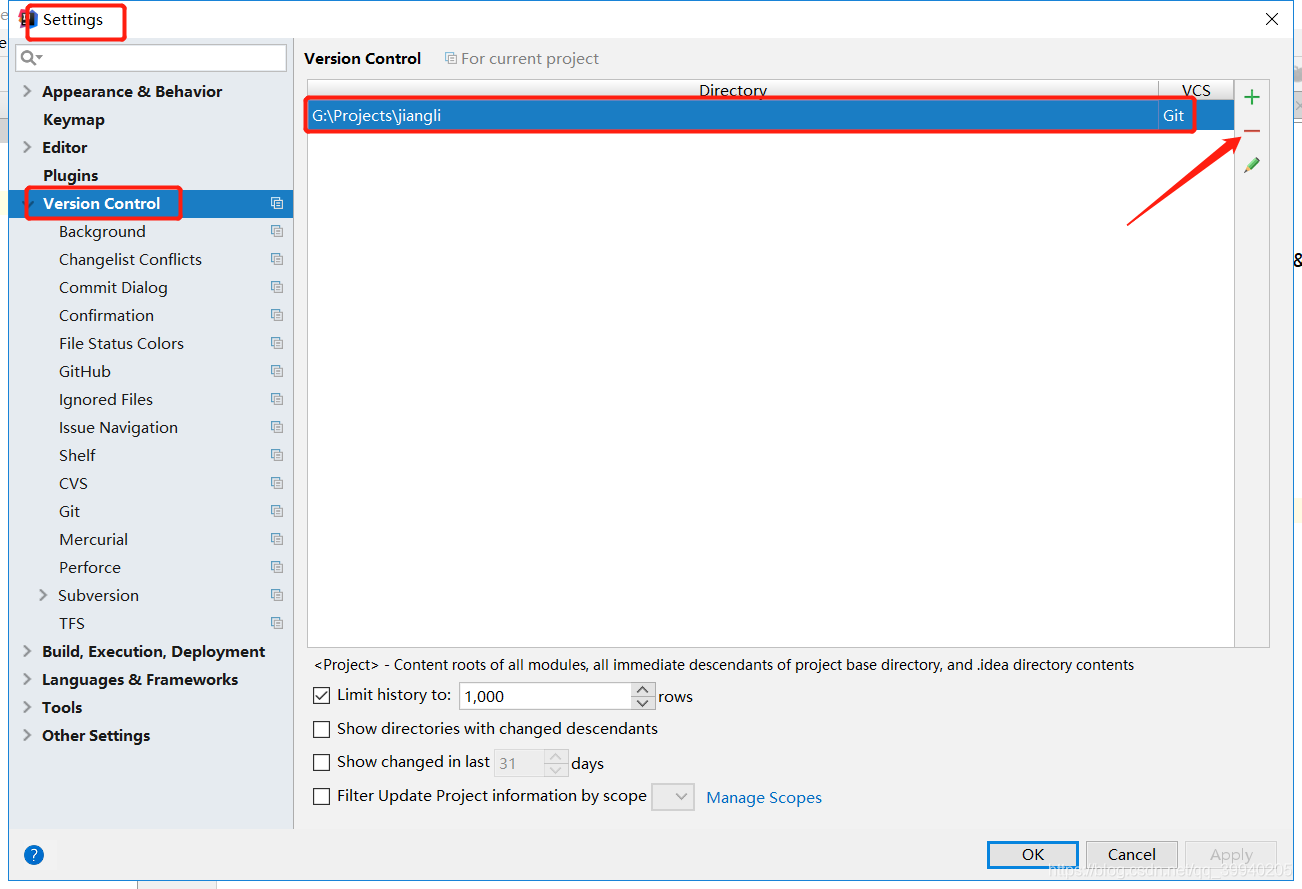Viewport: 1302px width, 889px height.
Task: Open the Commit Dialog settings page
Action: 113,287
